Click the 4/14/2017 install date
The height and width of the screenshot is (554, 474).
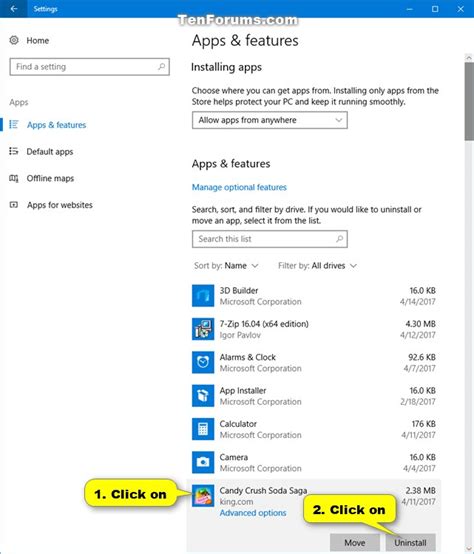coord(418,302)
